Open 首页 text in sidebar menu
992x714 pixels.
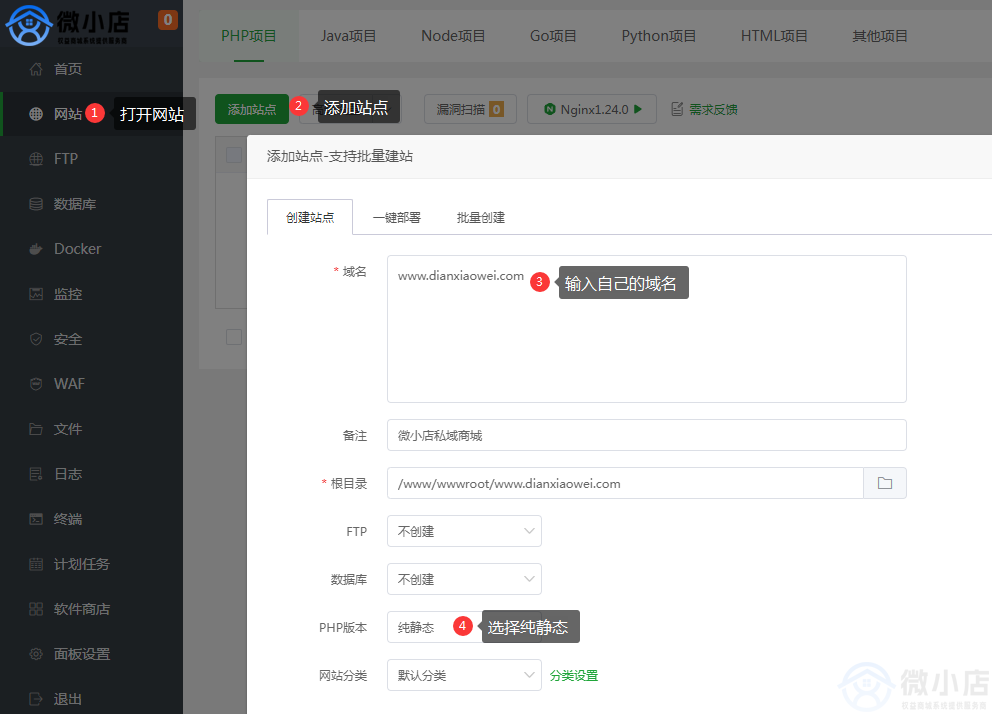click(68, 69)
